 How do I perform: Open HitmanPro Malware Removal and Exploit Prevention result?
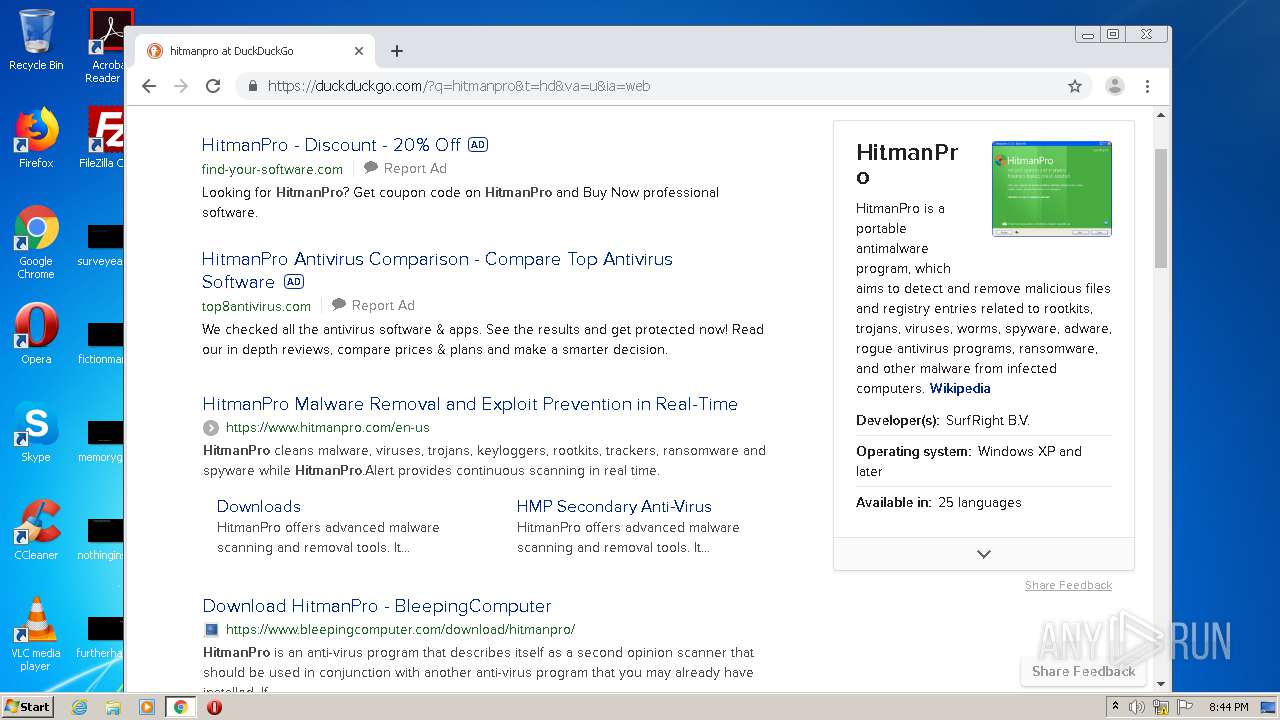point(470,404)
